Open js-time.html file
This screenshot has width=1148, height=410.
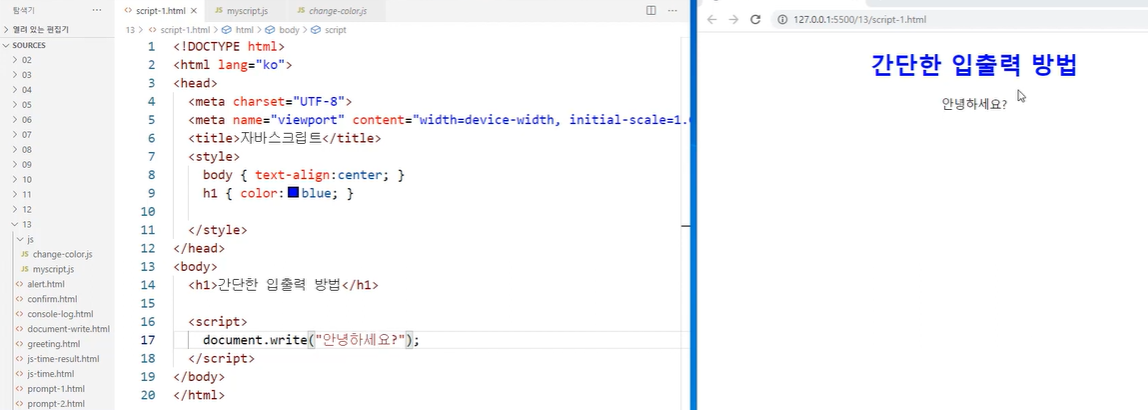click(x=57, y=373)
